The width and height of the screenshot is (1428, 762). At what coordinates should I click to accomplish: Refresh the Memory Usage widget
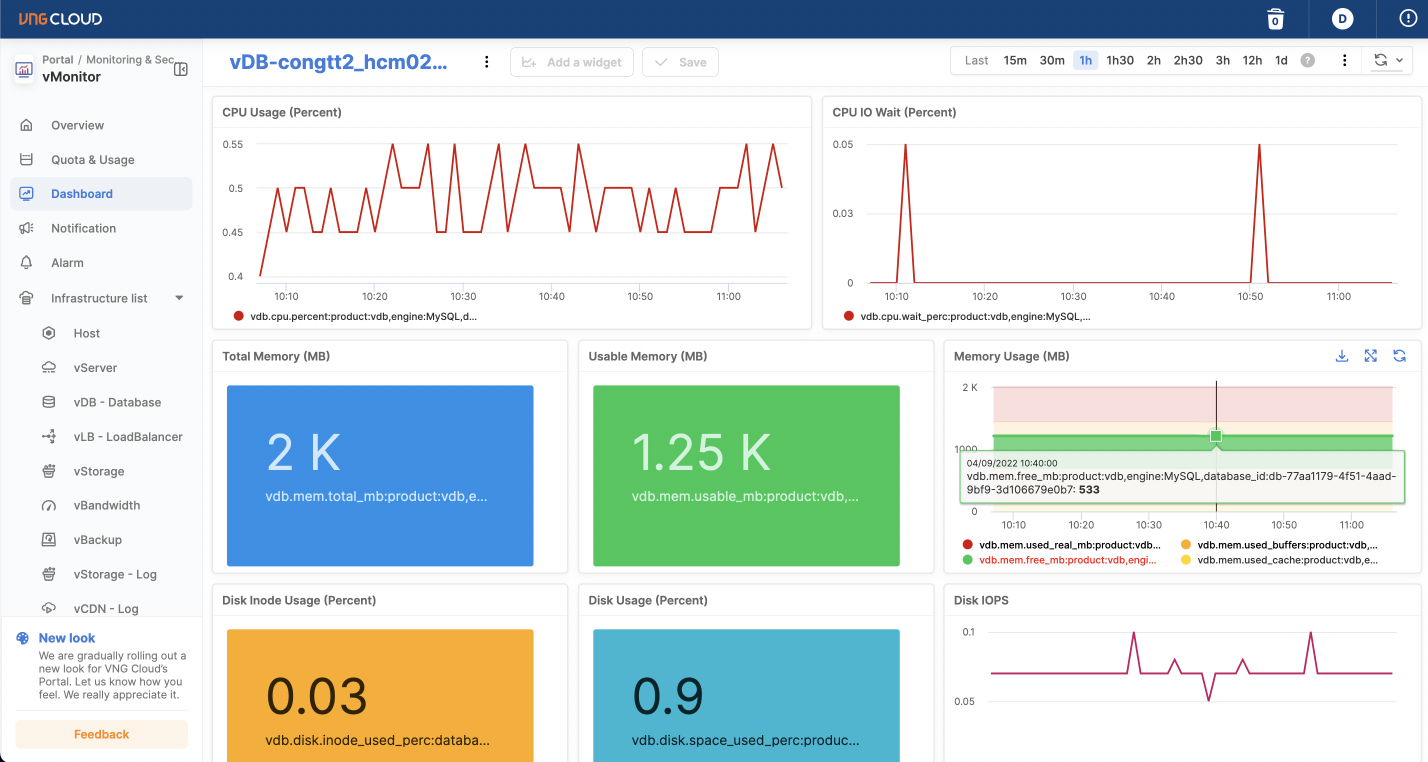tap(1400, 356)
